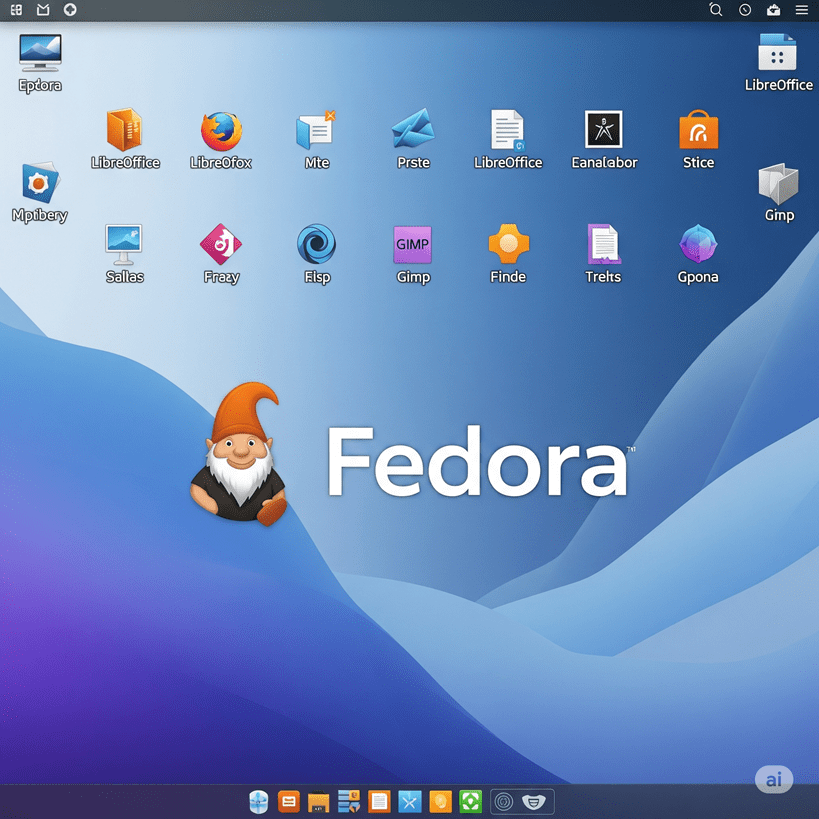Click the briefcase icon in top bar

pos(774,10)
